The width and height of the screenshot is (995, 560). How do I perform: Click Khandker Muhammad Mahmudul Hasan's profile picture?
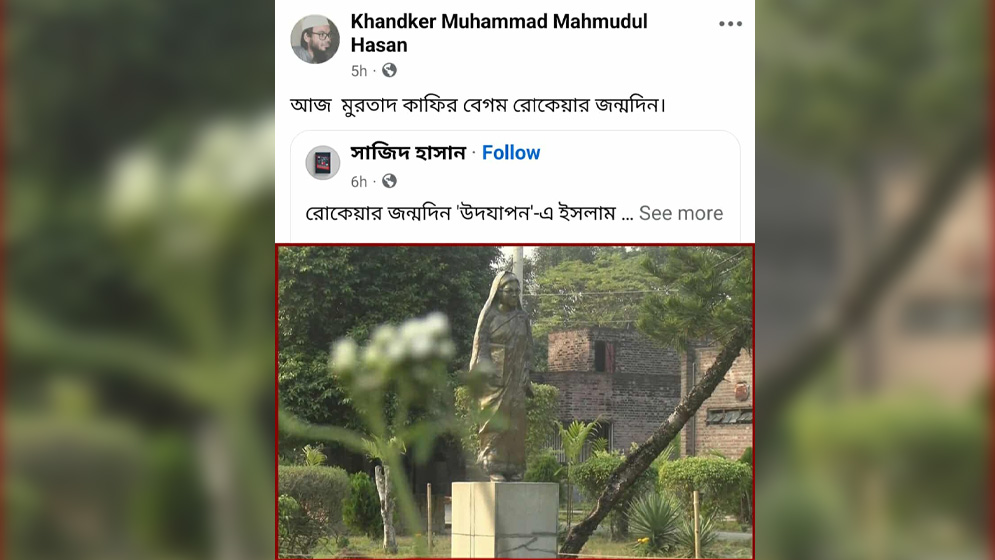(315, 39)
